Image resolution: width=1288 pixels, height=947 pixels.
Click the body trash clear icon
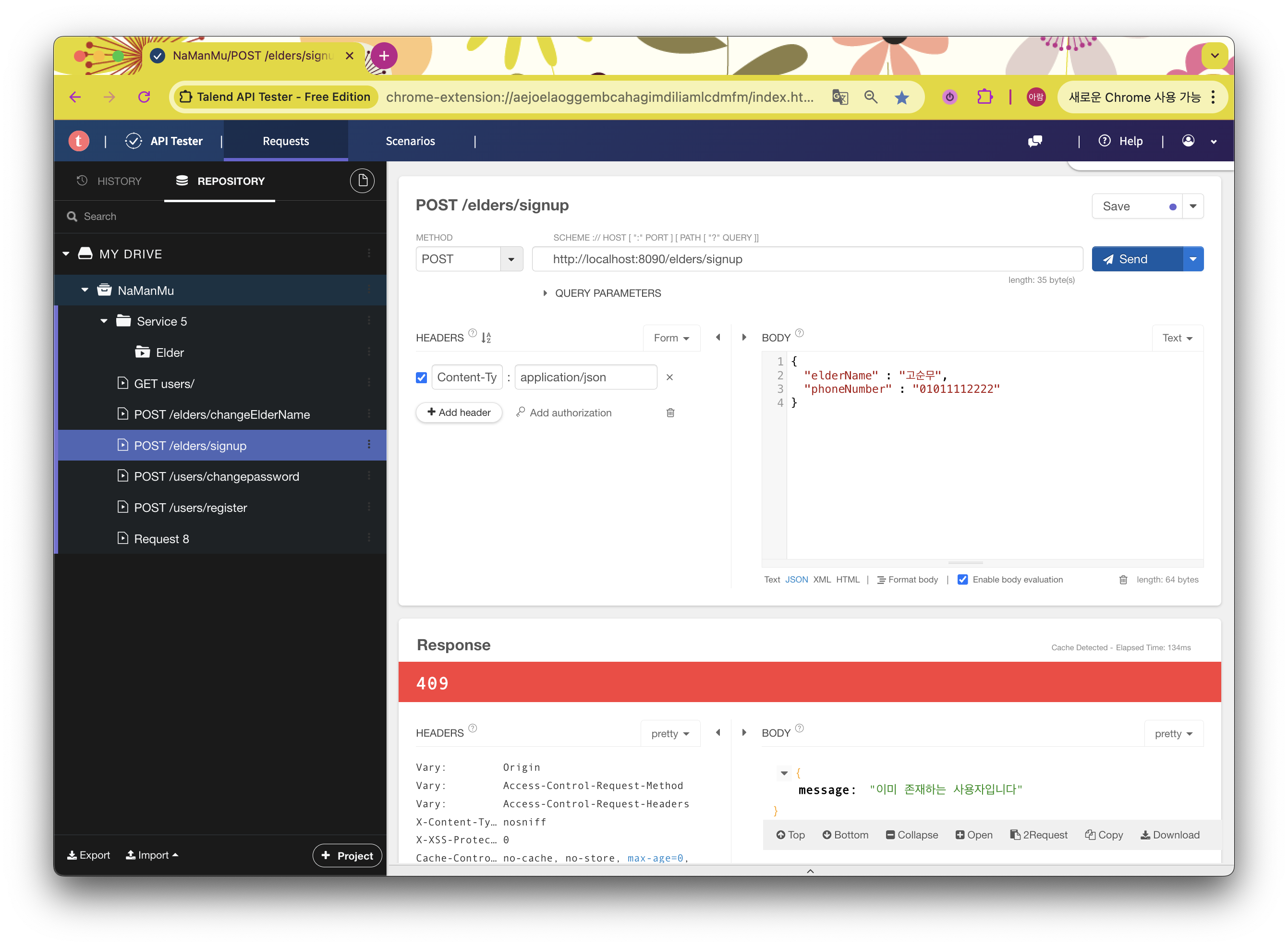[x=1123, y=580]
